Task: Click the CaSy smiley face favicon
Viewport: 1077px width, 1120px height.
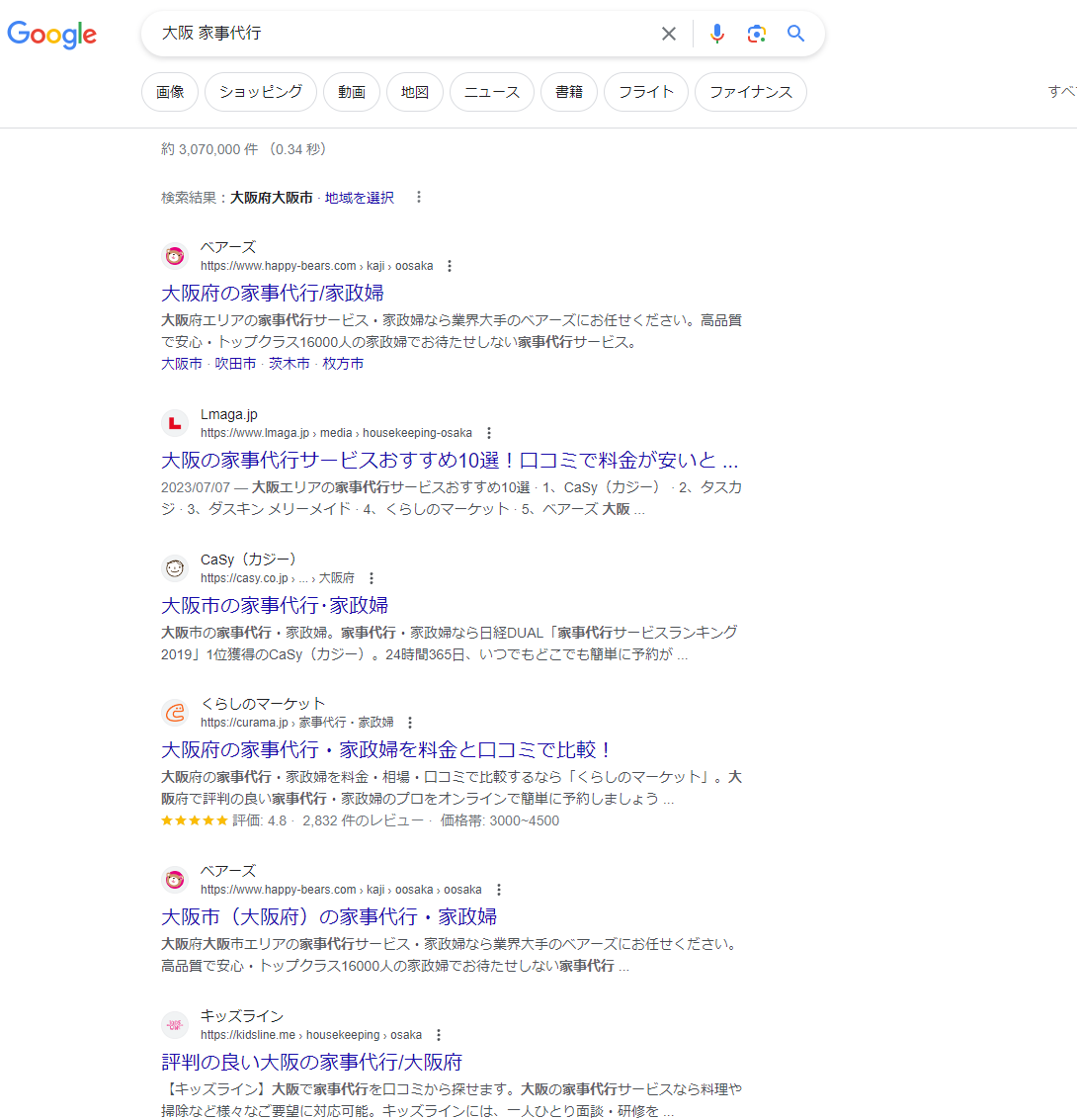Action: coord(175,568)
